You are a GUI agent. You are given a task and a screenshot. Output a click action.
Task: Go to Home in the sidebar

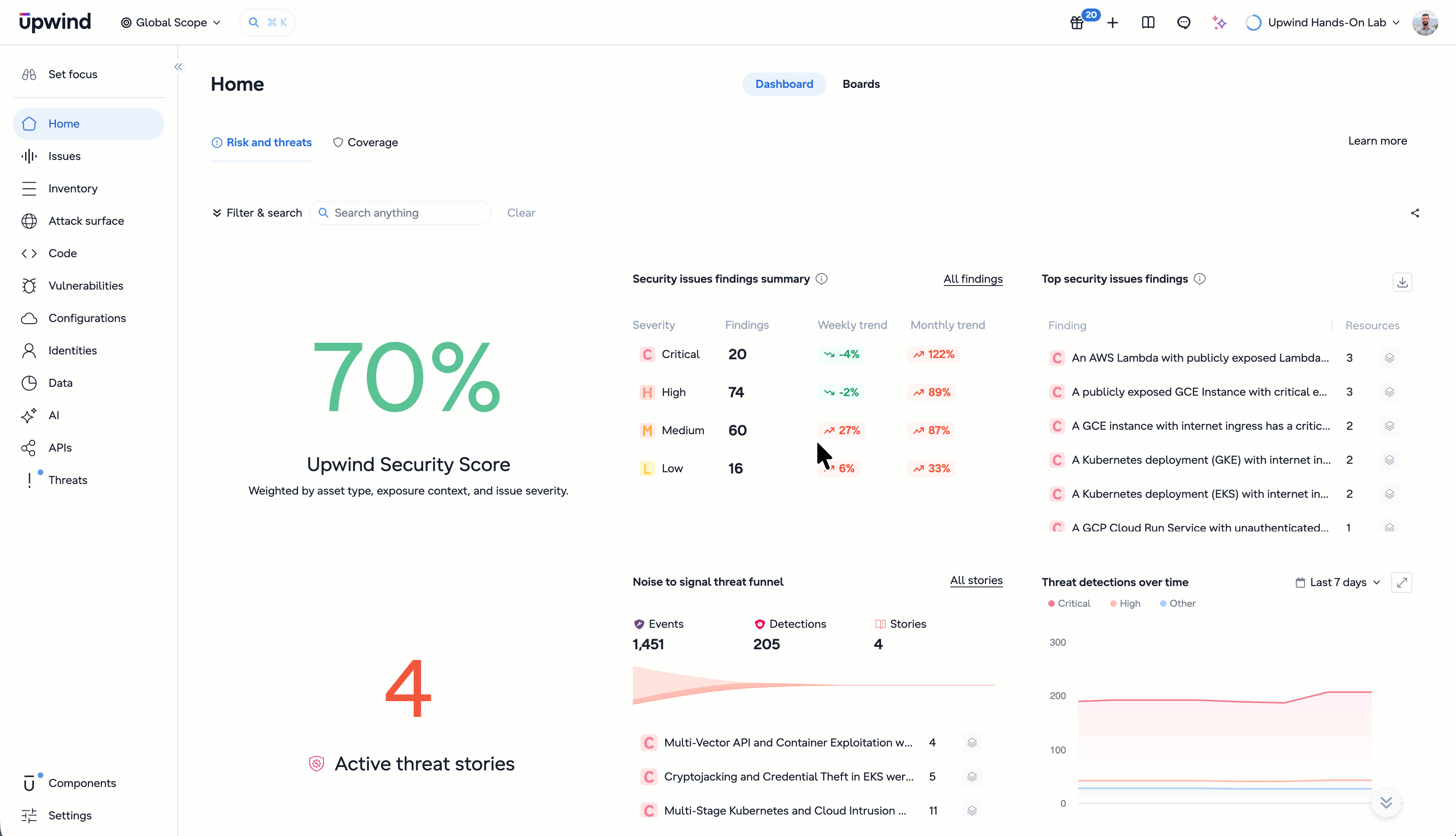click(x=88, y=124)
